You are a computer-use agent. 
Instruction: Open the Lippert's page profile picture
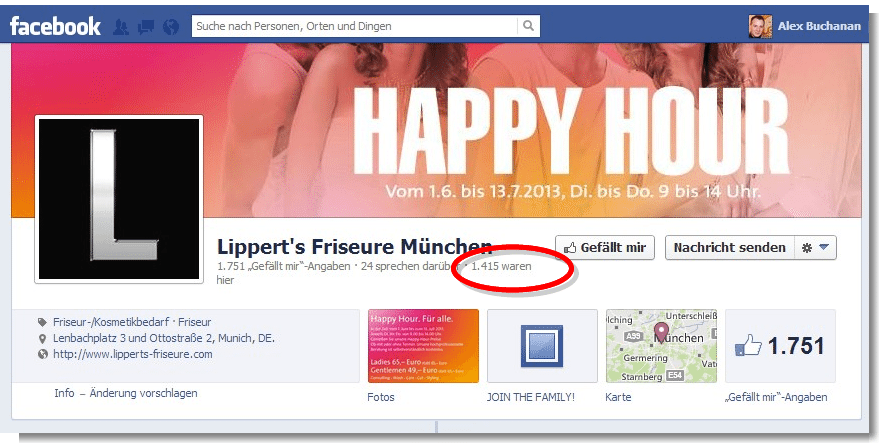coord(119,199)
